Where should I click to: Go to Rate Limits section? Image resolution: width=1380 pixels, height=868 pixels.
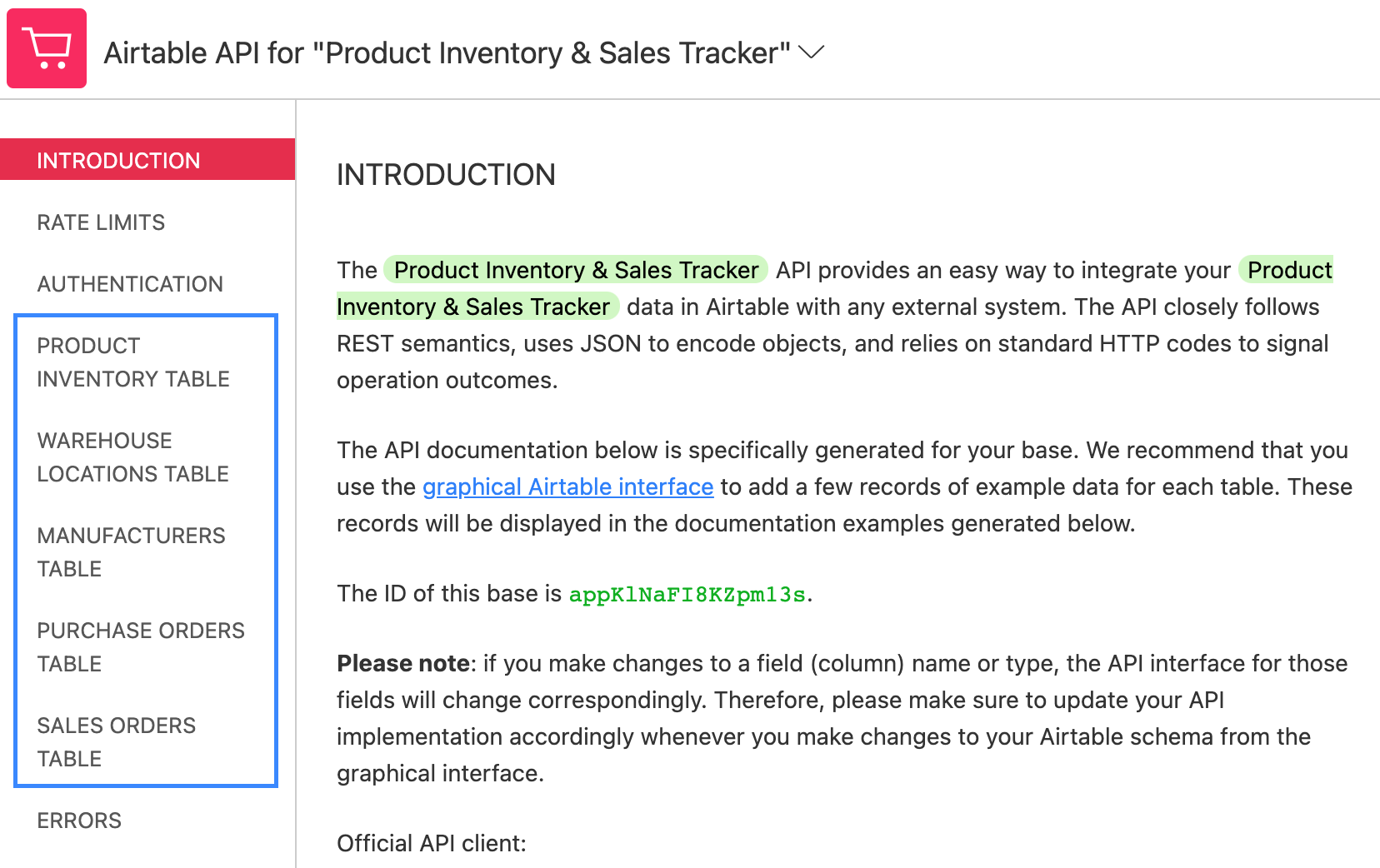101,222
